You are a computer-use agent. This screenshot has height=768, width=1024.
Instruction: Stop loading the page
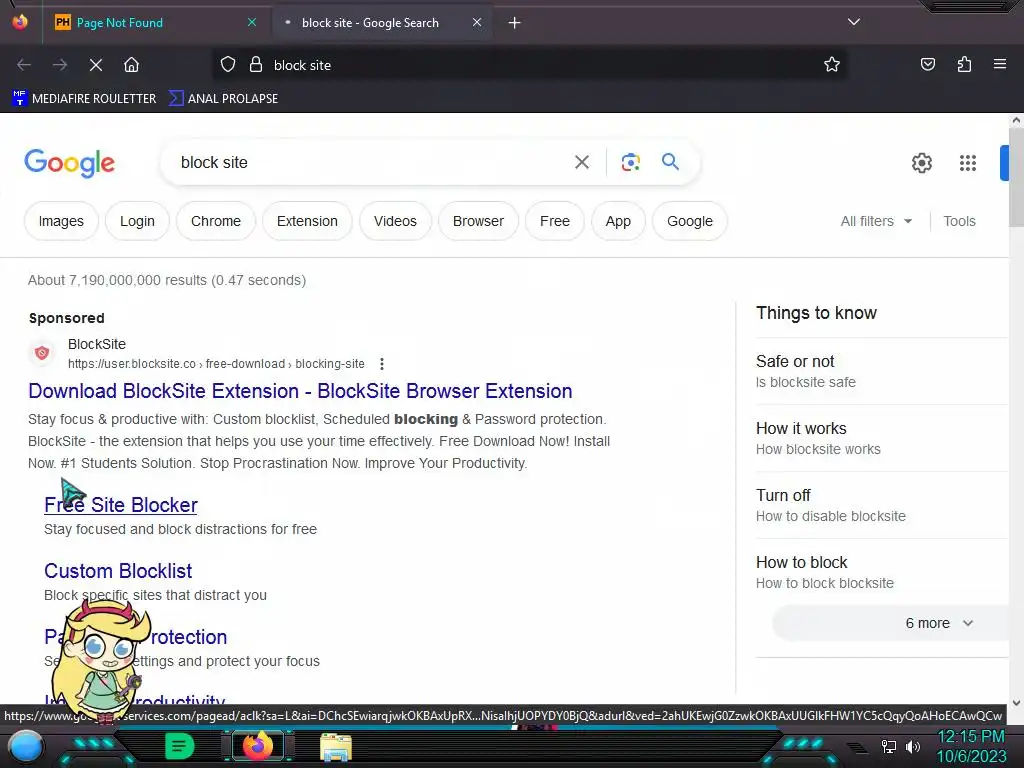(96, 65)
